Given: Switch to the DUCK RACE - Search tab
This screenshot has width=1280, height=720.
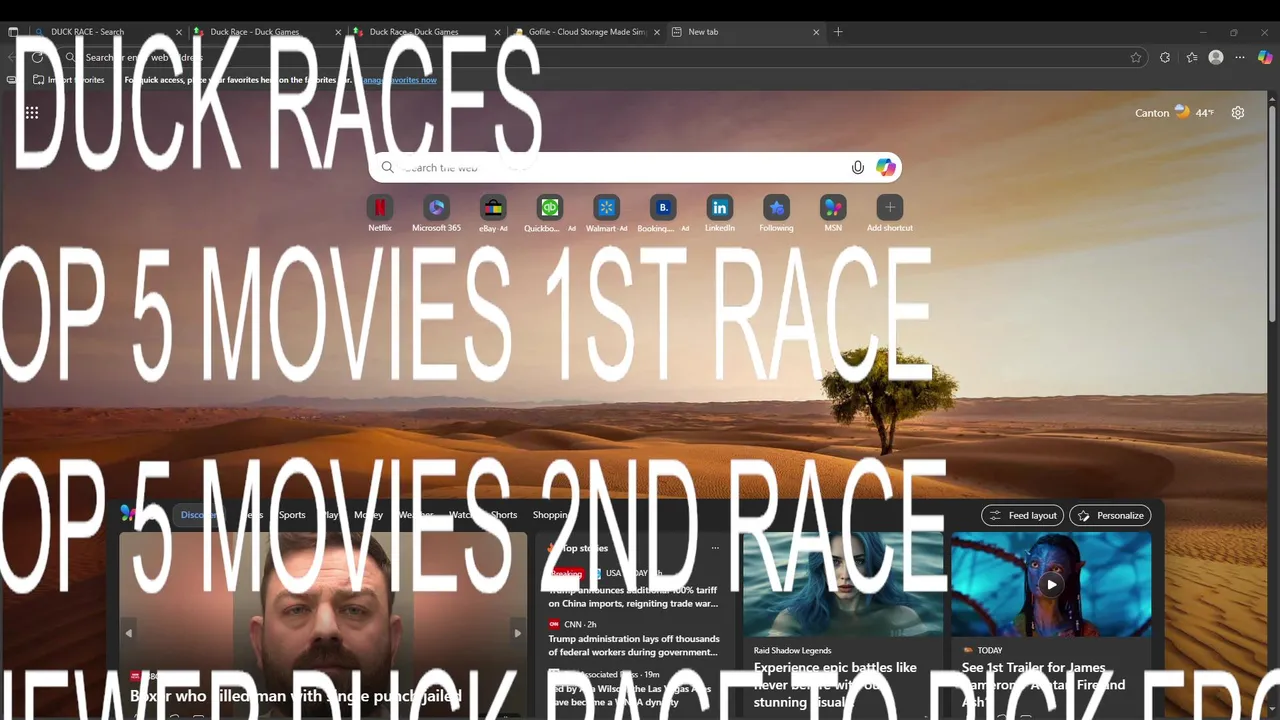Looking at the screenshot, I should (109, 32).
